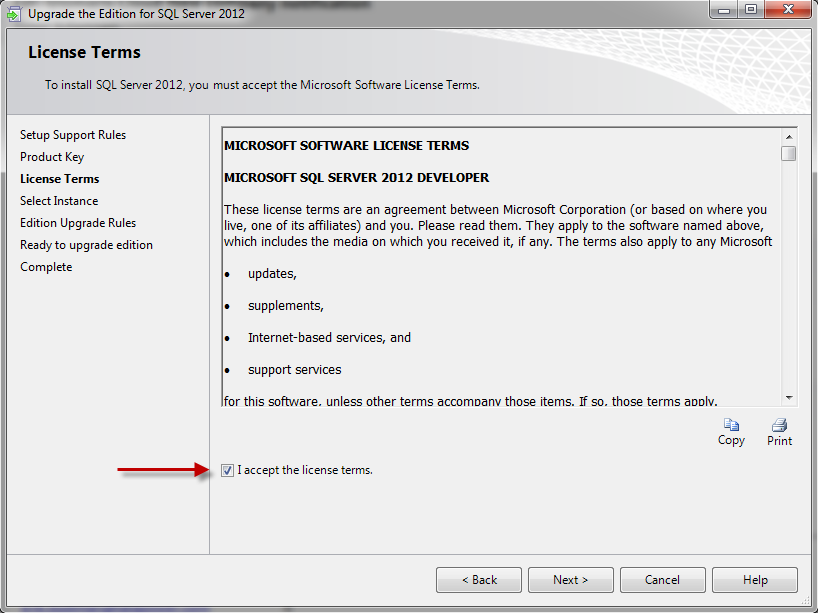Close the setup window
The width and height of the screenshot is (818, 613).
pyautogui.click(x=789, y=9)
